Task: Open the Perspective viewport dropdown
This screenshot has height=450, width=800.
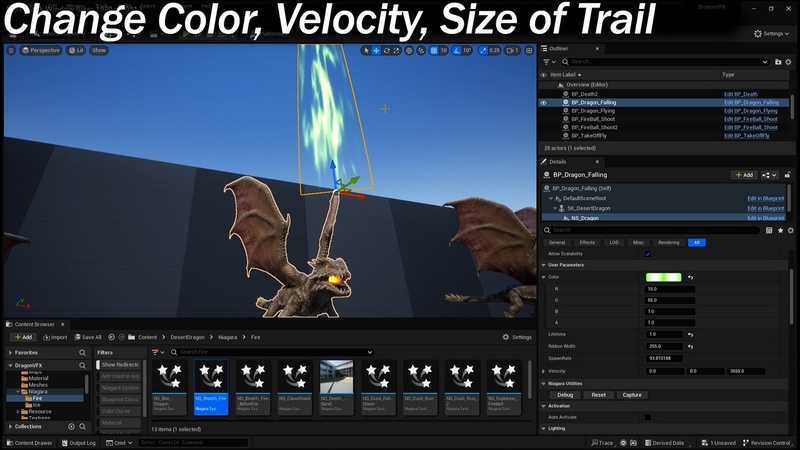Action: pyautogui.click(x=40, y=50)
